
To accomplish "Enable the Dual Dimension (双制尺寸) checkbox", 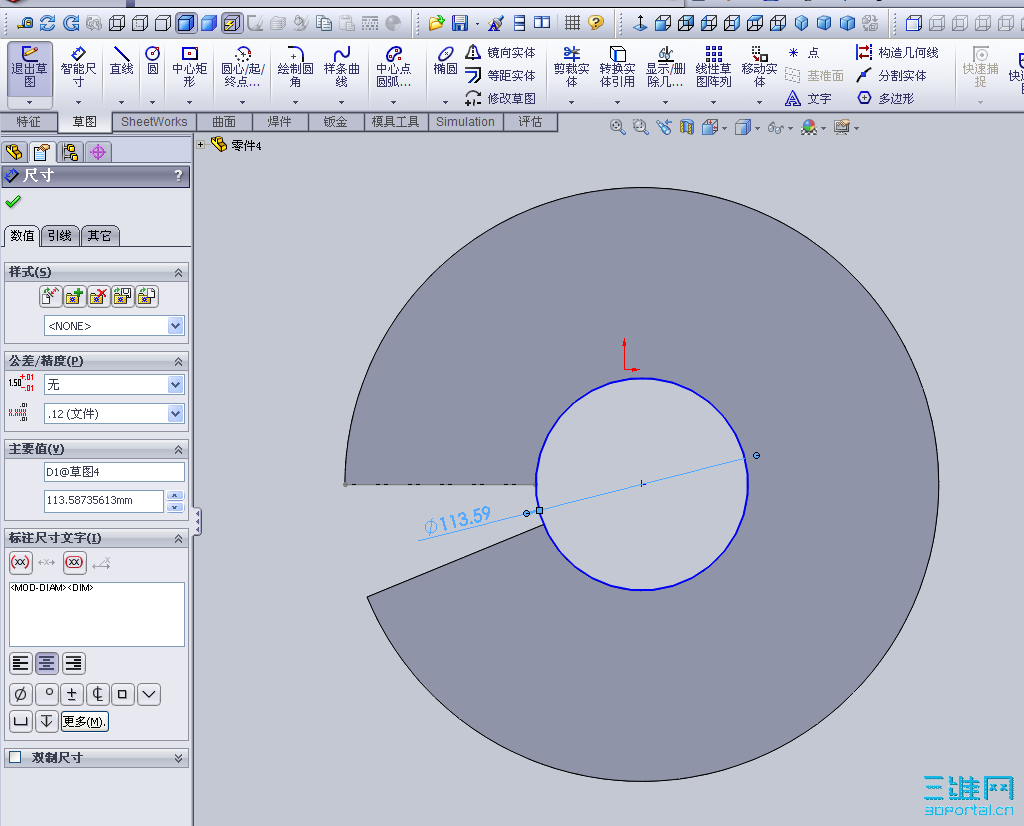I will coord(15,758).
